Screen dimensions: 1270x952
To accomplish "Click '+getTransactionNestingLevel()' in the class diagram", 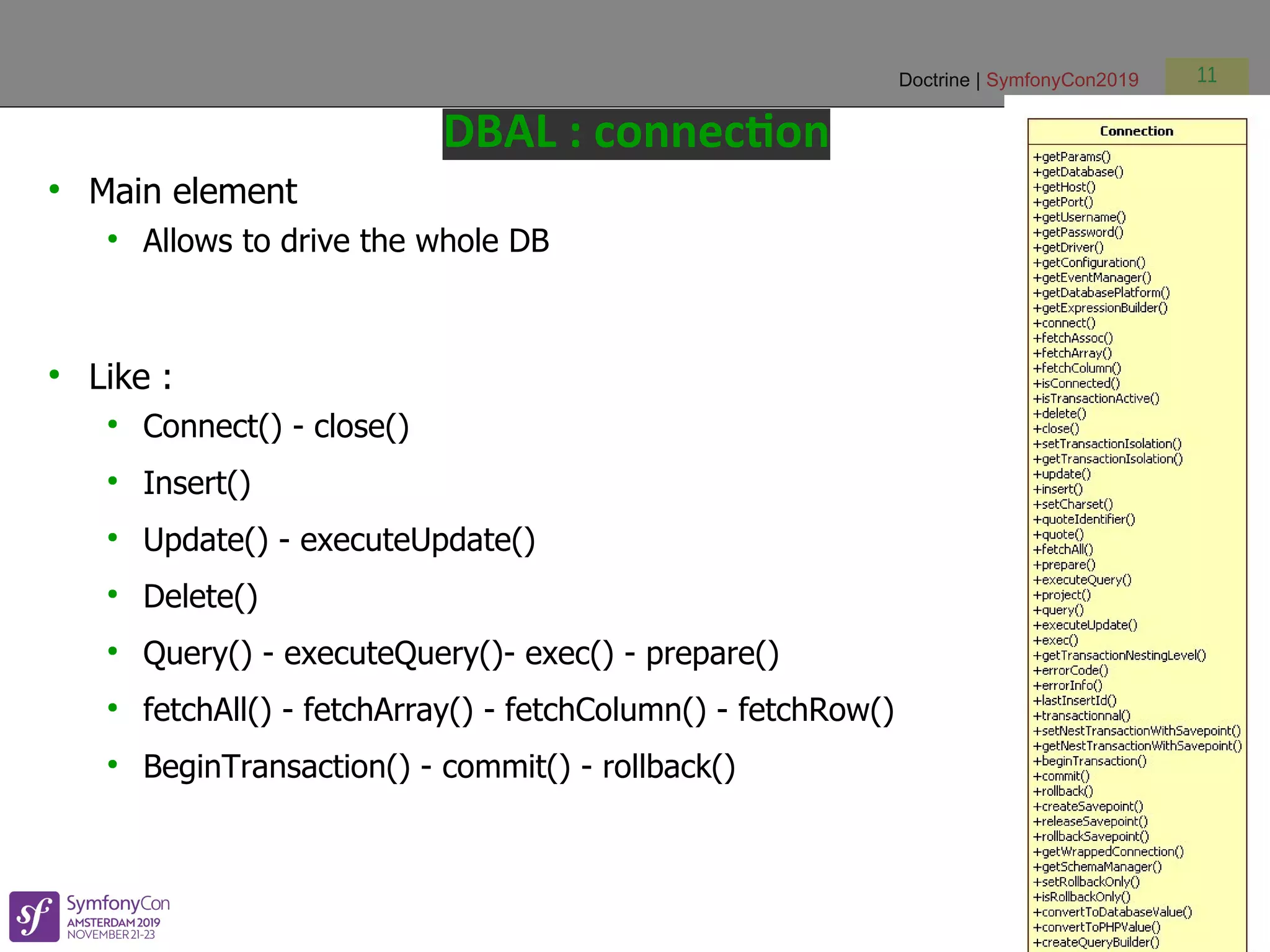I will tap(1120, 655).
